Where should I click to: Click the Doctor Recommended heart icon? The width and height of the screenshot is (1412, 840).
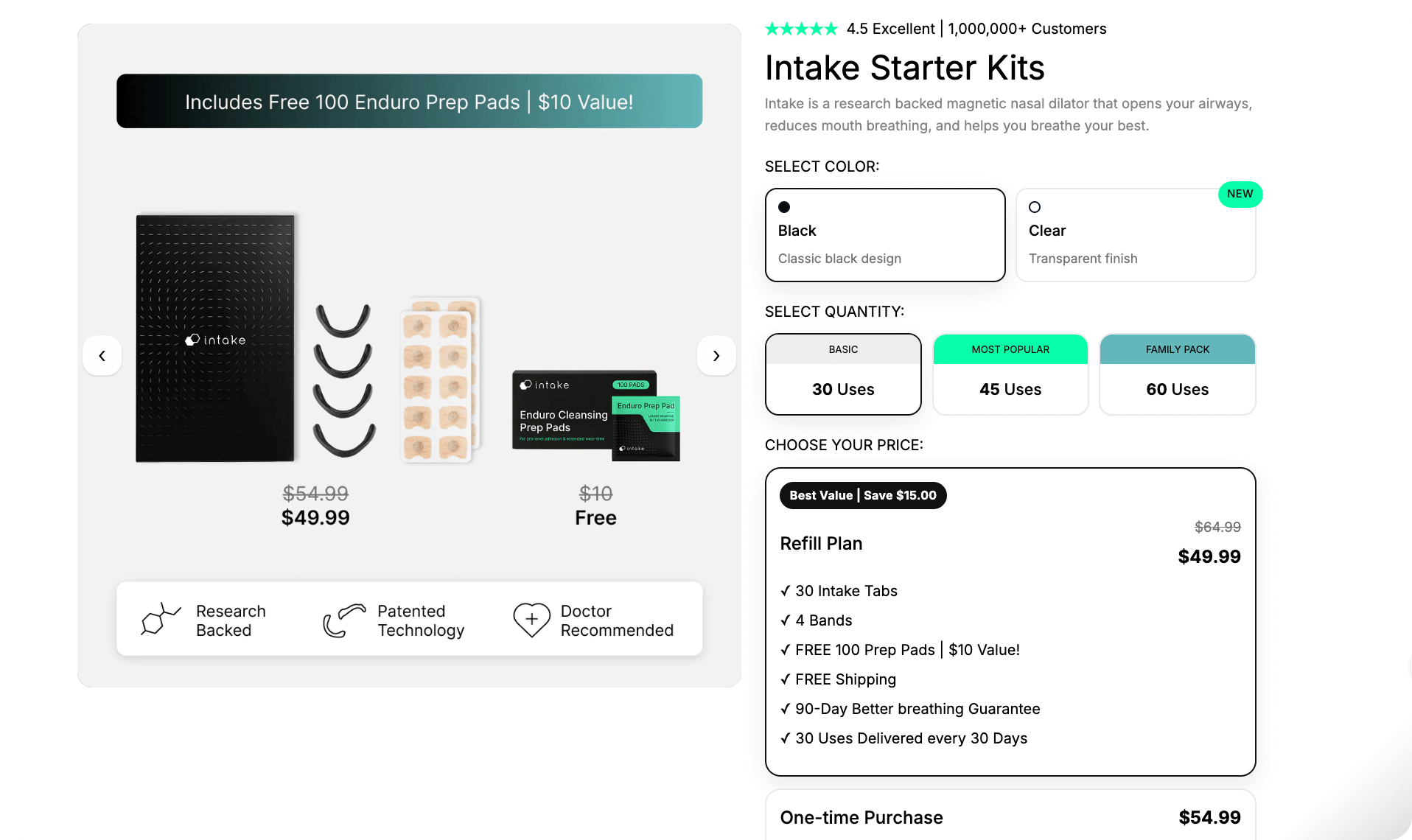(x=531, y=620)
